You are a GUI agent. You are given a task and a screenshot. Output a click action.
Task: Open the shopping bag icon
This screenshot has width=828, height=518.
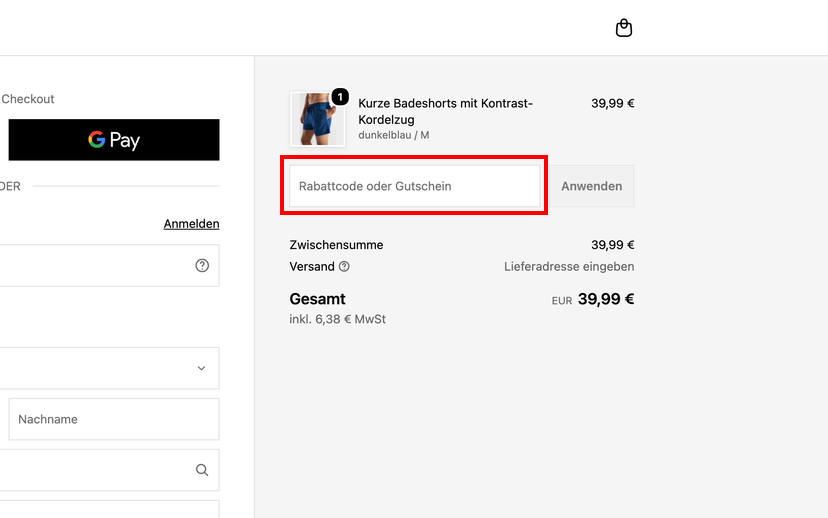624,28
